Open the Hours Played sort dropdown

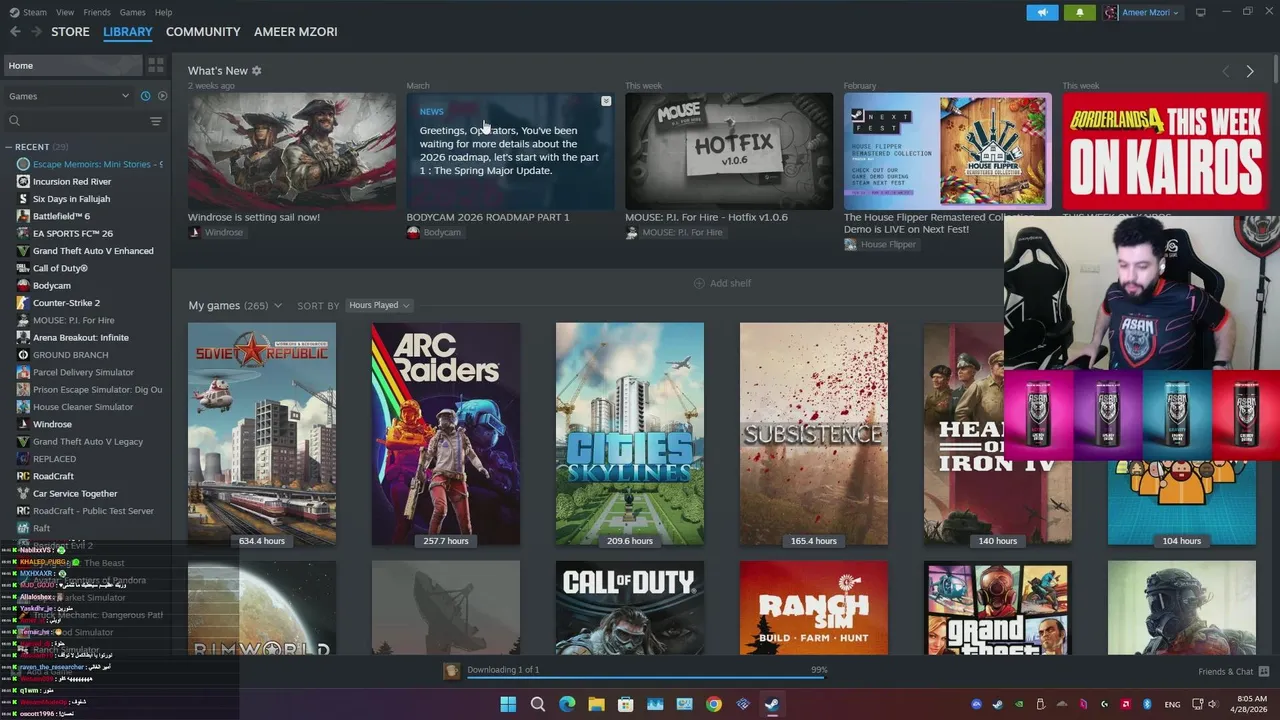(x=379, y=305)
